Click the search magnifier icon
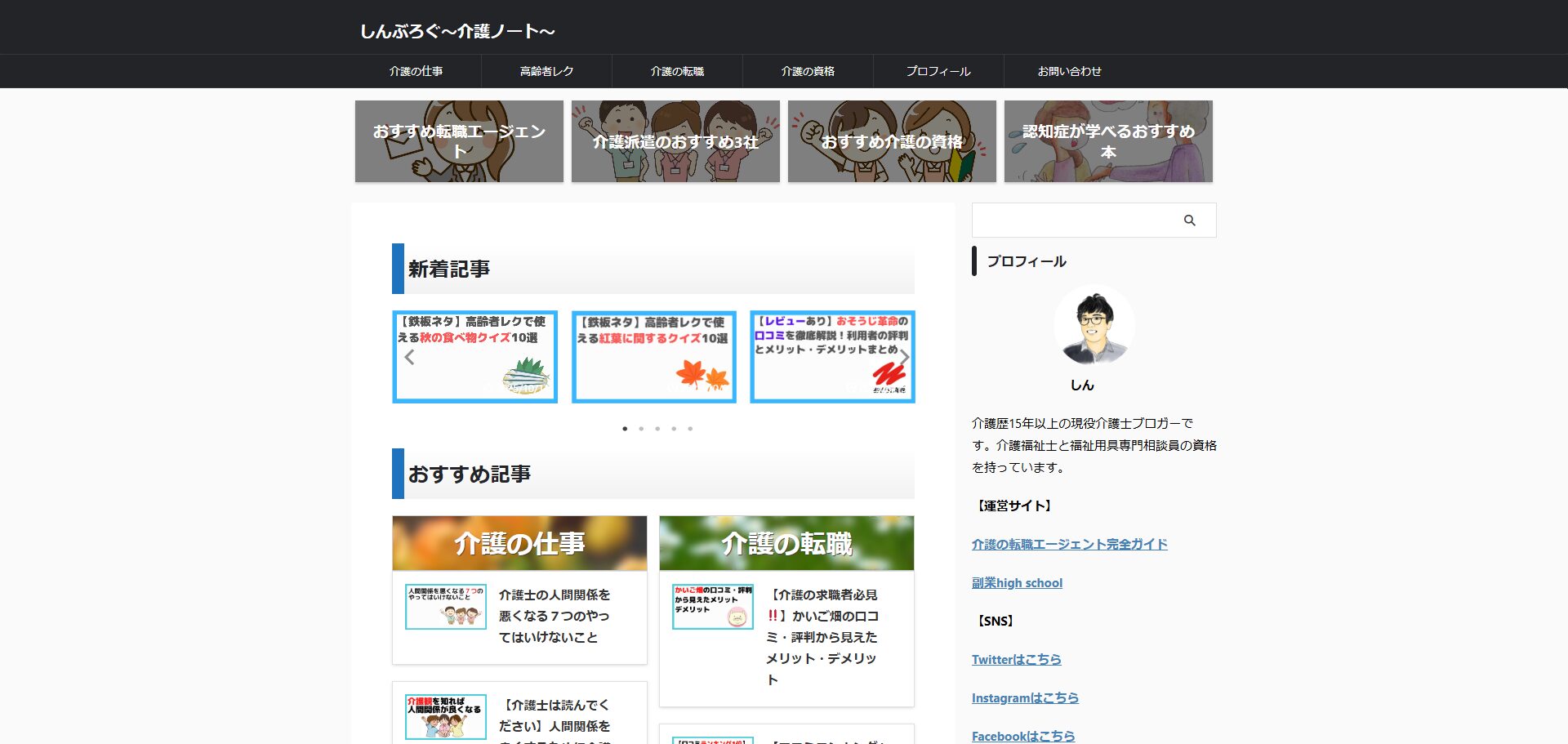 click(1189, 221)
